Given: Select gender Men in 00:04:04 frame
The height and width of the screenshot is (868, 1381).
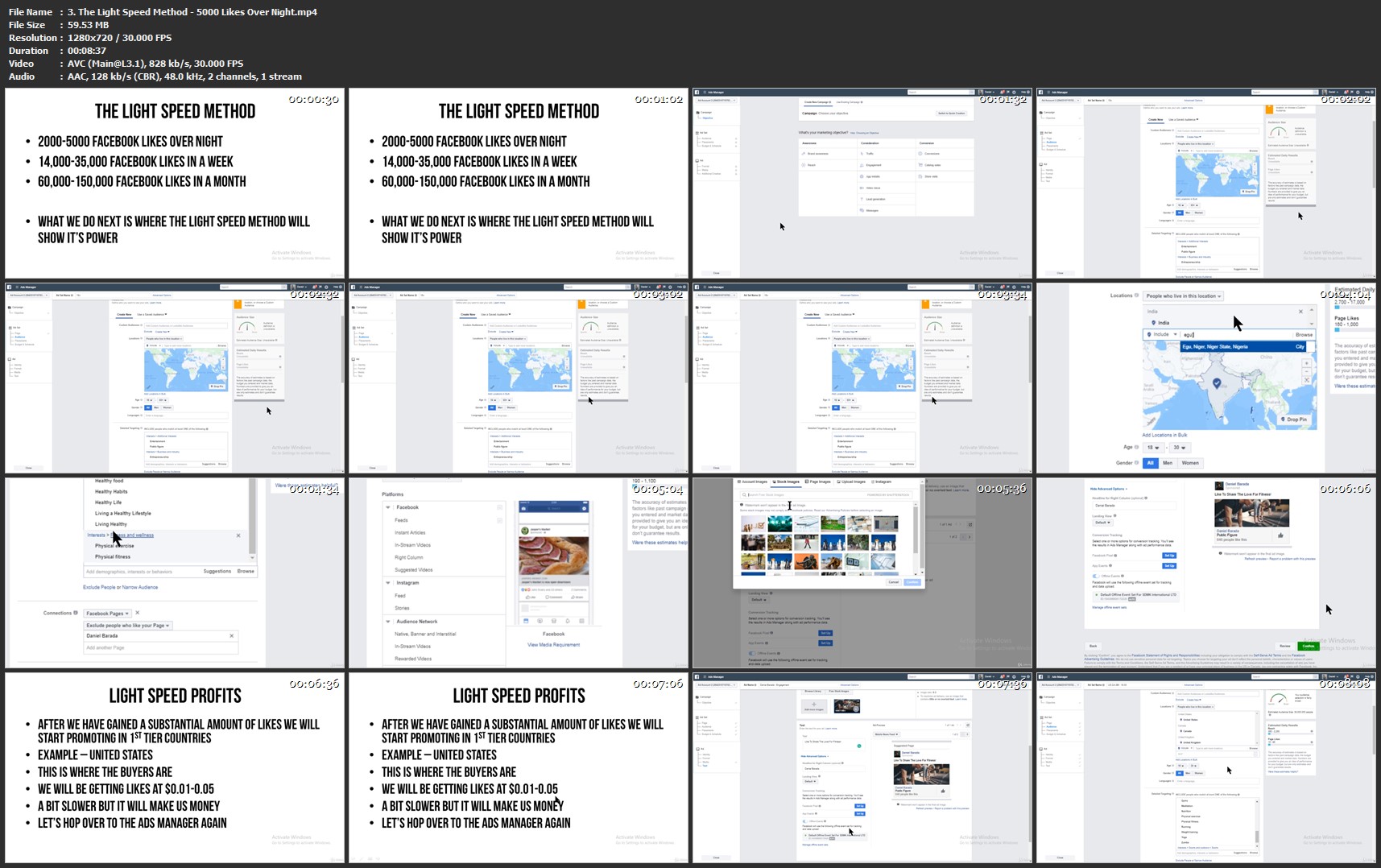Looking at the screenshot, I should click(1168, 463).
